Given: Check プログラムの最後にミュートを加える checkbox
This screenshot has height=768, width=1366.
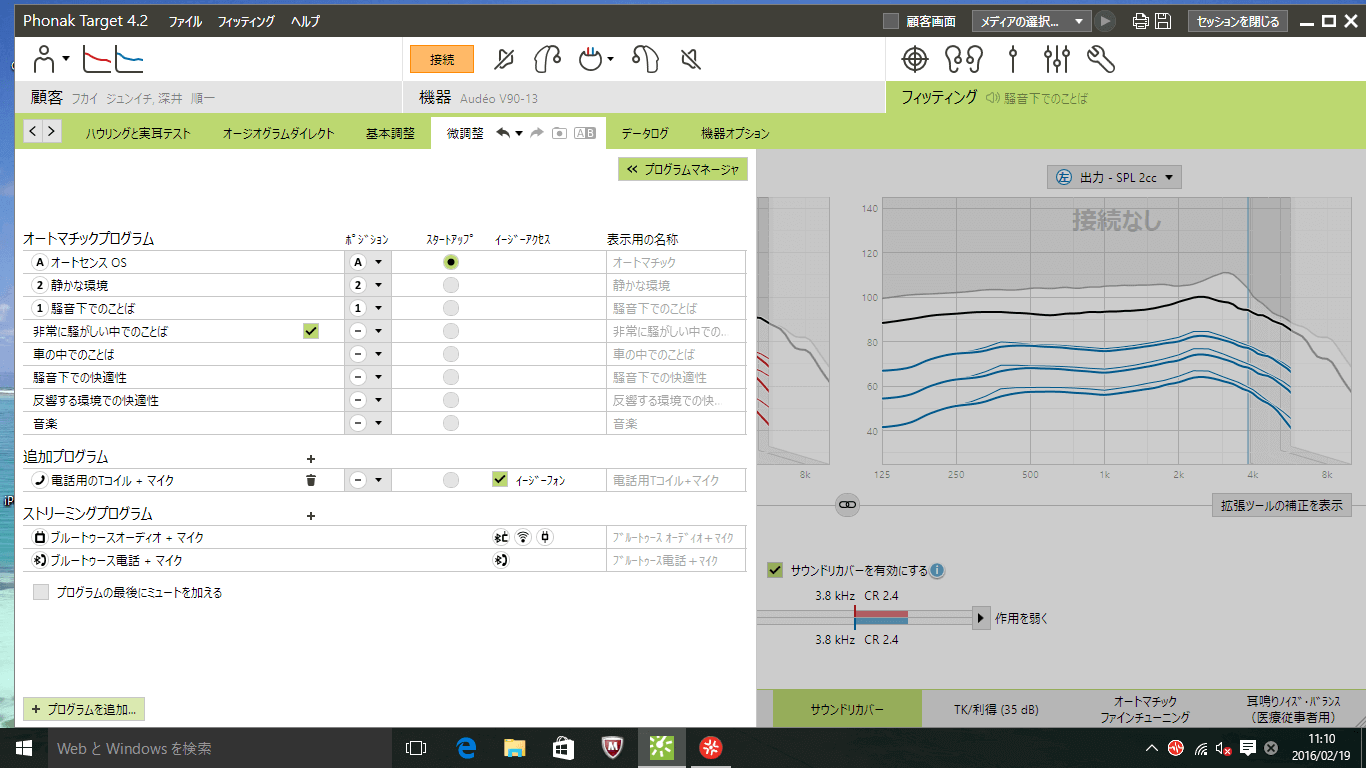Looking at the screenshot, I should [41, 592].
